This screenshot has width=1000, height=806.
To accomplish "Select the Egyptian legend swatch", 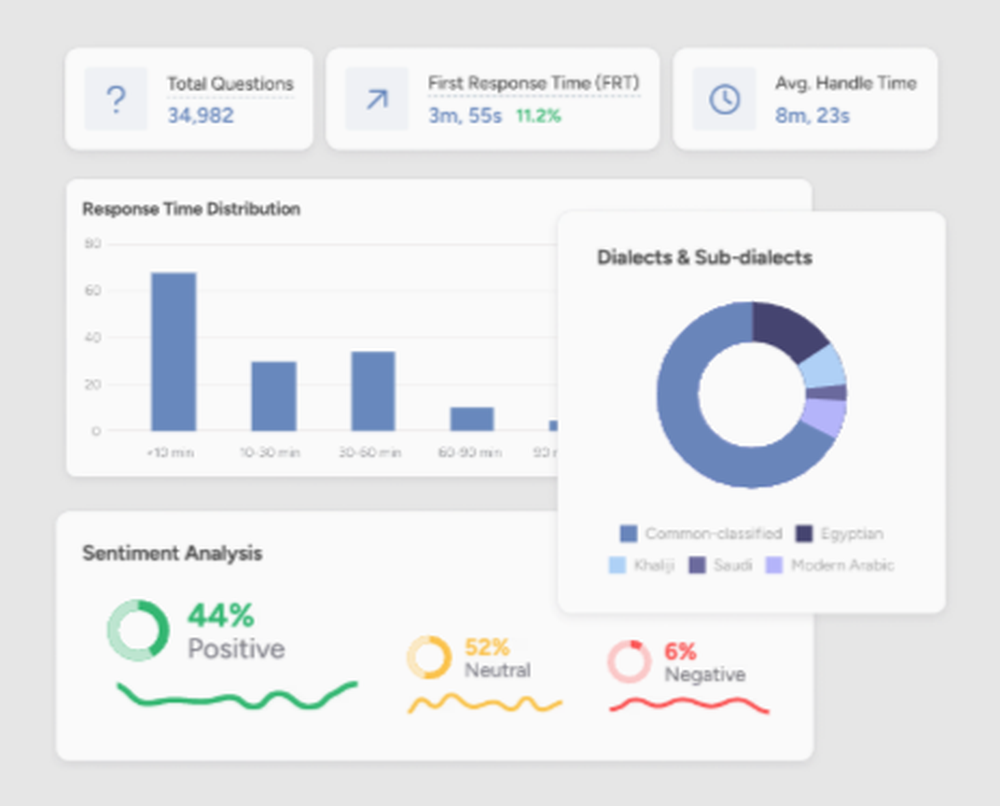I will tap(804, 534).
